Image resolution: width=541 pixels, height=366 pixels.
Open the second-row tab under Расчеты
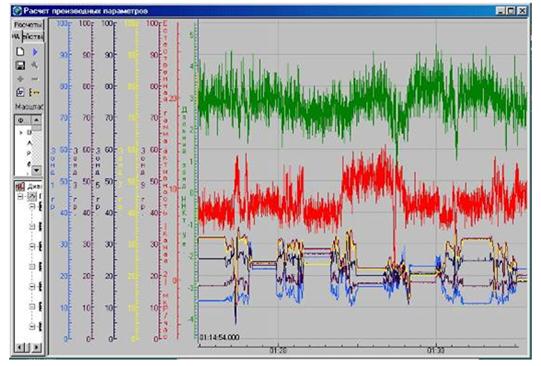pos(33,36)
